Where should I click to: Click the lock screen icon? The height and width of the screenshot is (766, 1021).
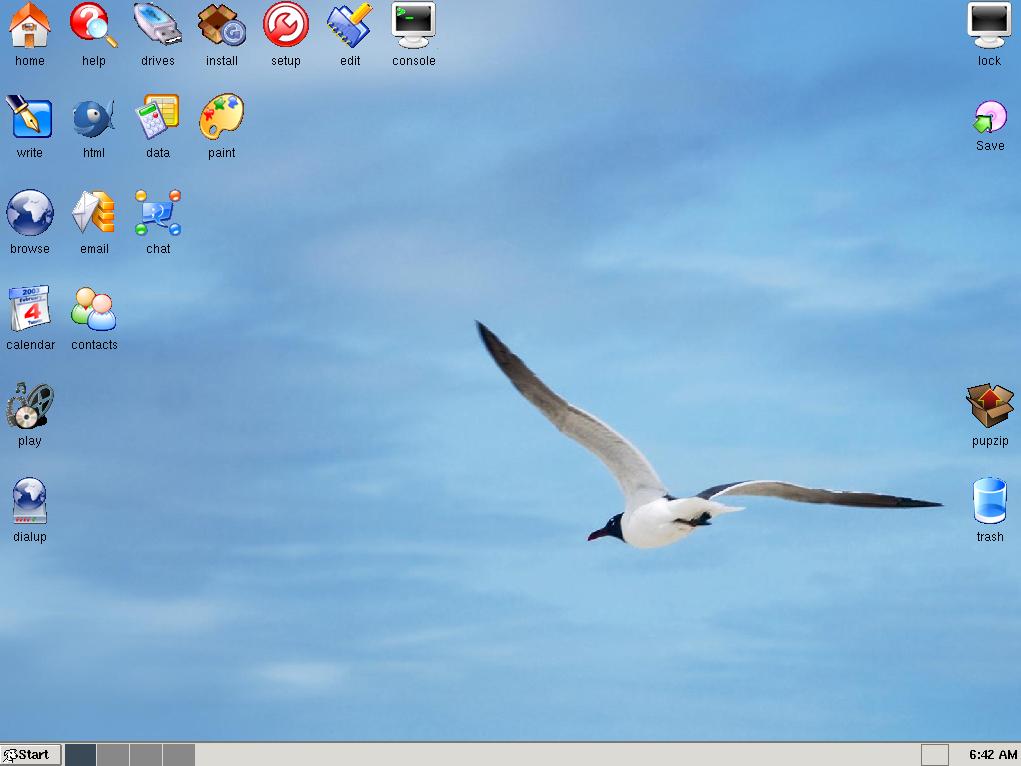pyautogui.click(x=989, y=25)
